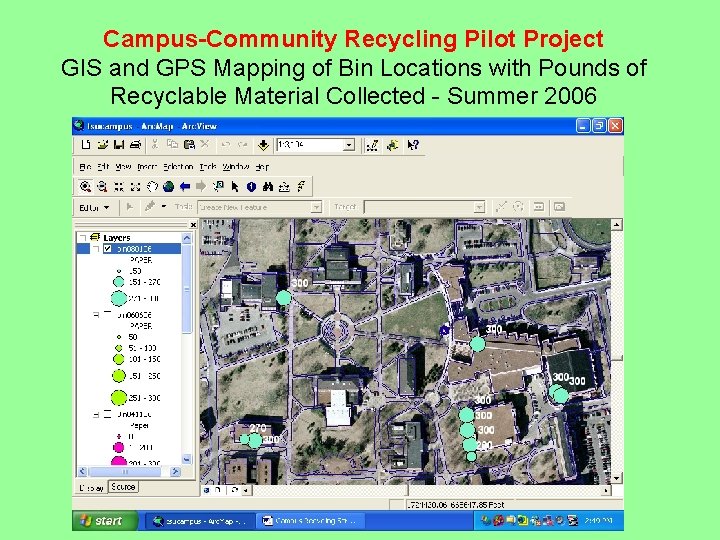This screenshot has height=540, width=720.
Task: Select the Measure ruler tool
Action: point(284,186)
